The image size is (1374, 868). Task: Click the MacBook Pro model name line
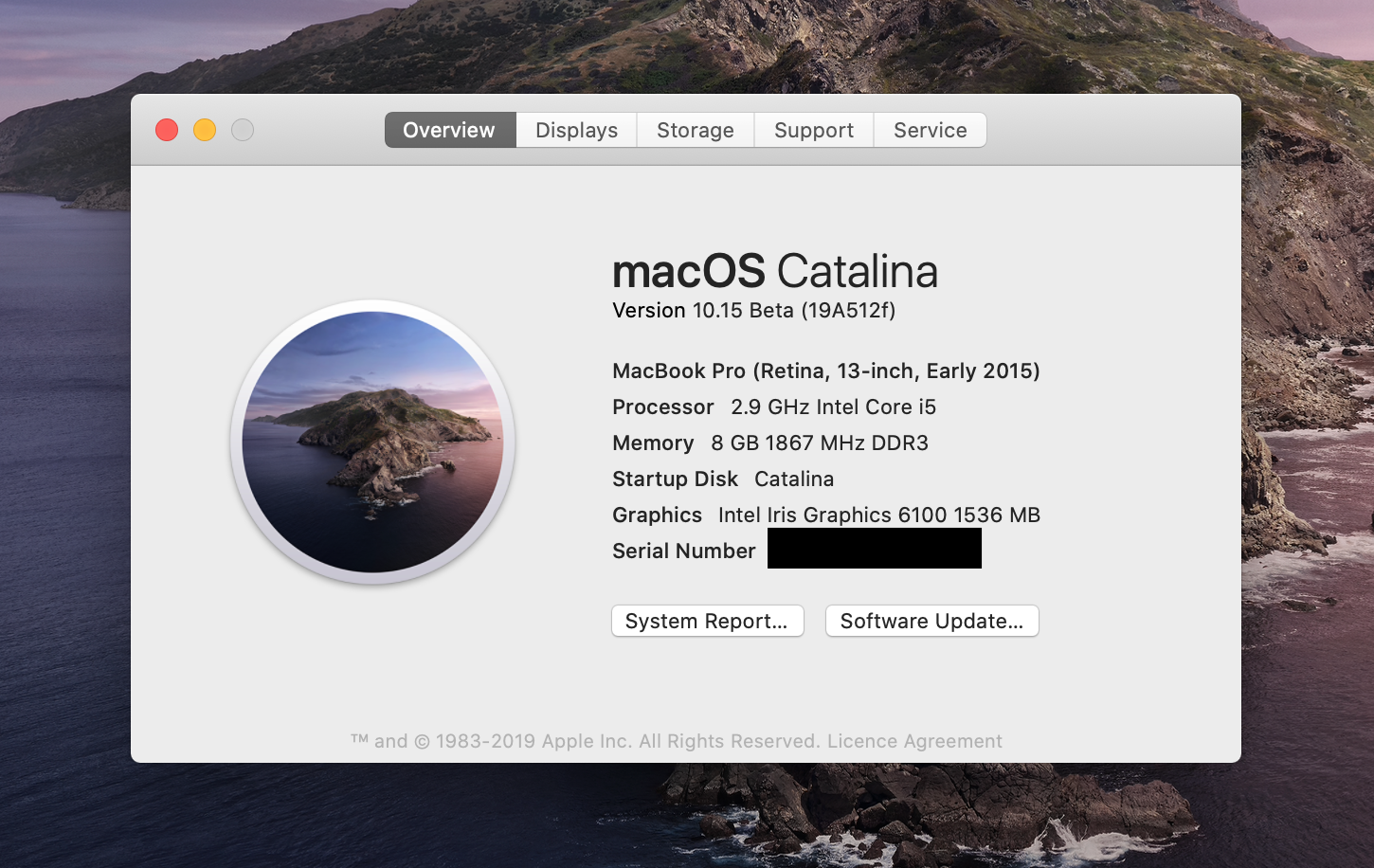coord(825,371)
